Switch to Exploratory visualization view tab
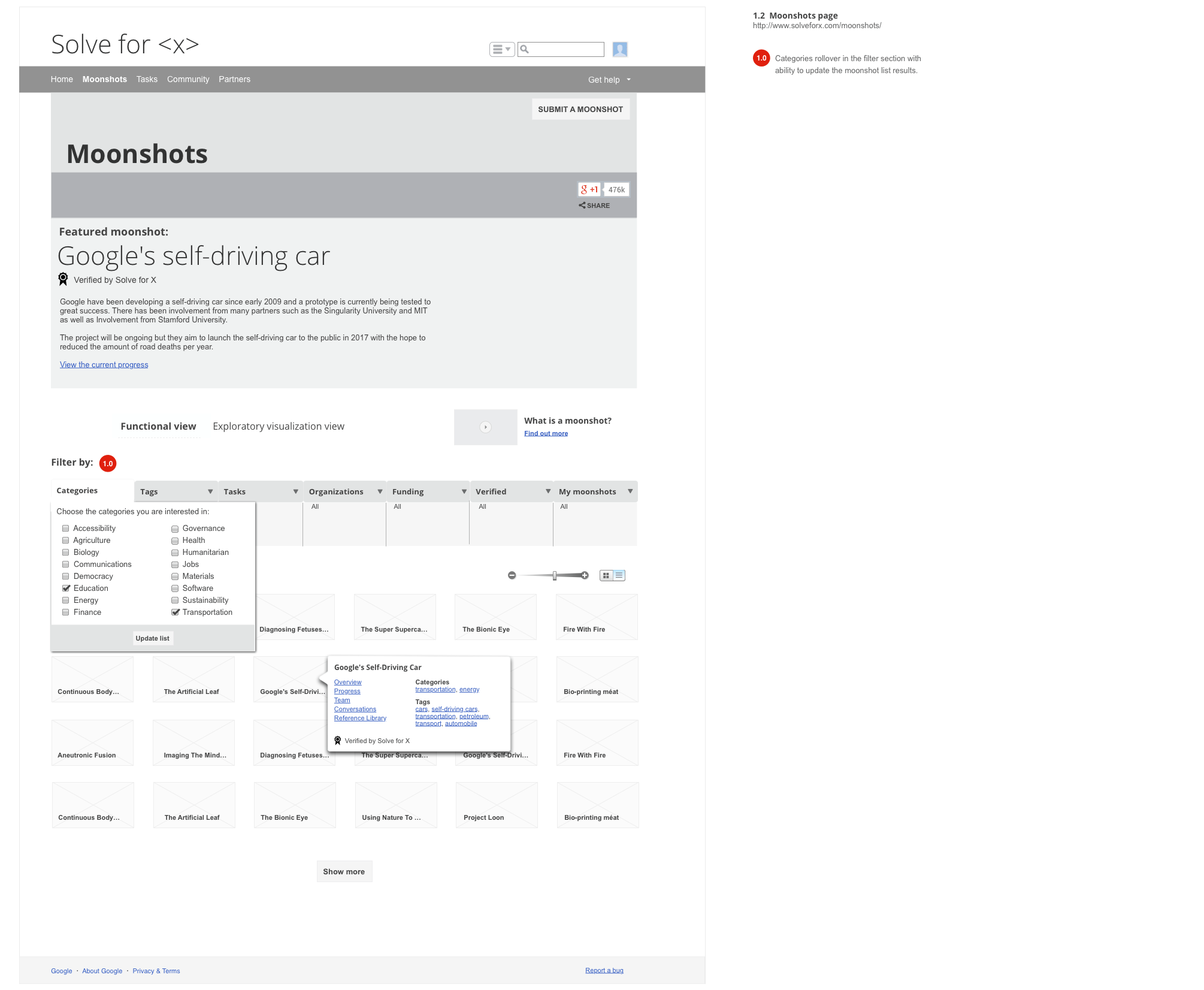The image size is (1204, 990). [x=279, y=427]
